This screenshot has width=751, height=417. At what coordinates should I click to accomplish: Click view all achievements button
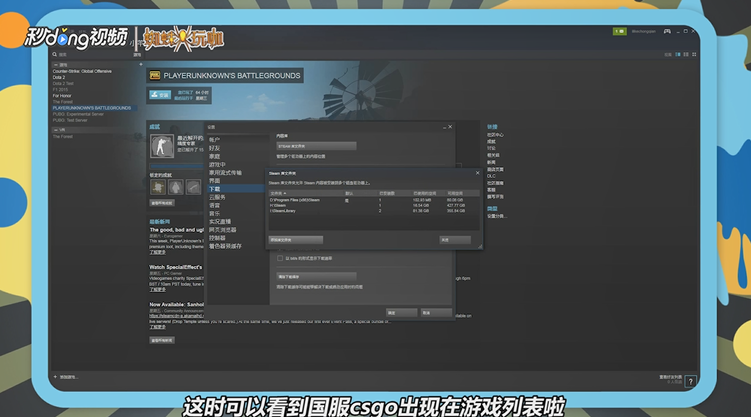coord(162,203)
